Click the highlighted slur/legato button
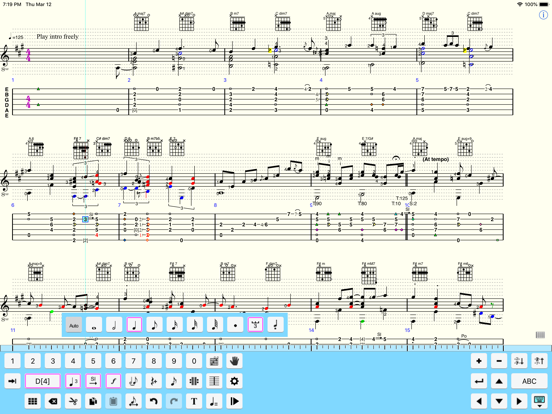The width and height of the screenshot is (552, 414). point(113,381)
